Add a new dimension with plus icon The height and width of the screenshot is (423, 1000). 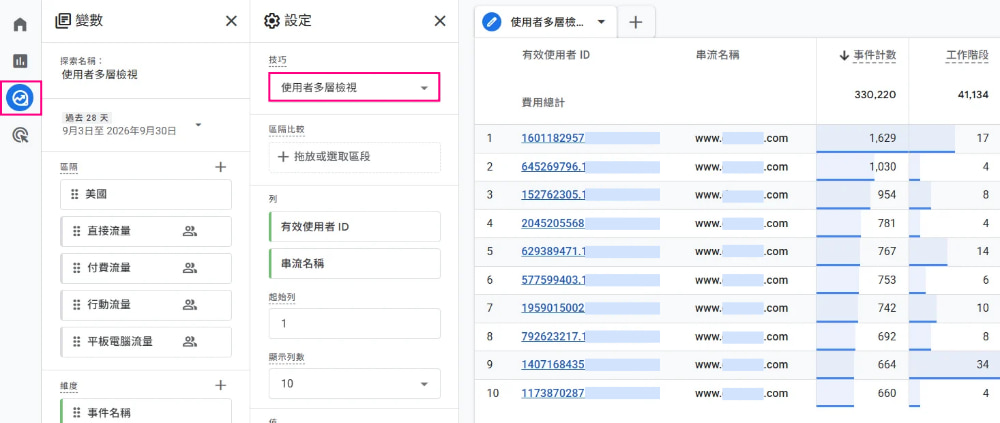point(221,385)
